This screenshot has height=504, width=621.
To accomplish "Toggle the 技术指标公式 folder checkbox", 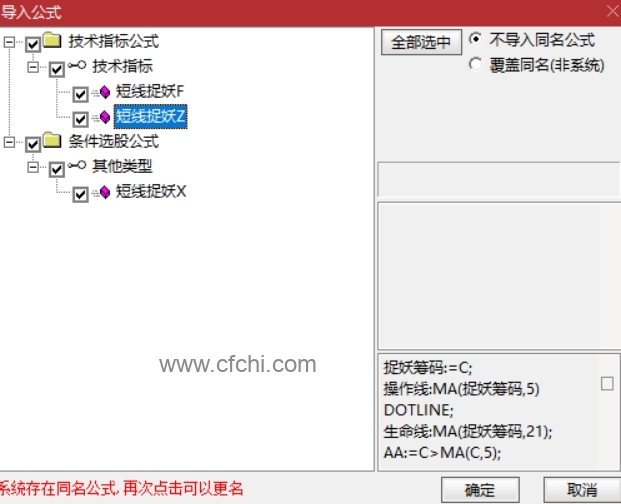I will [x=33, y=44].
